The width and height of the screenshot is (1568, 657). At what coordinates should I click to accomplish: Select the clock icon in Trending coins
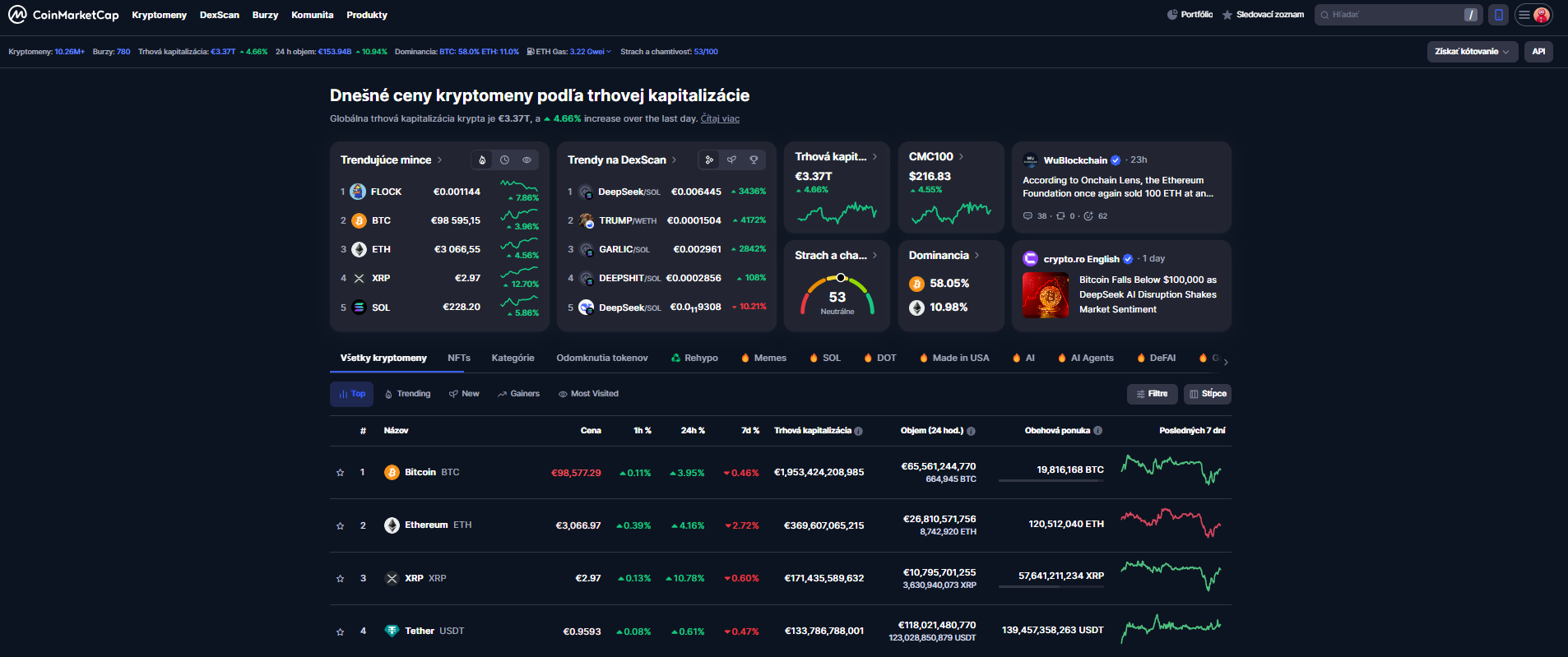tap(504, 160)
